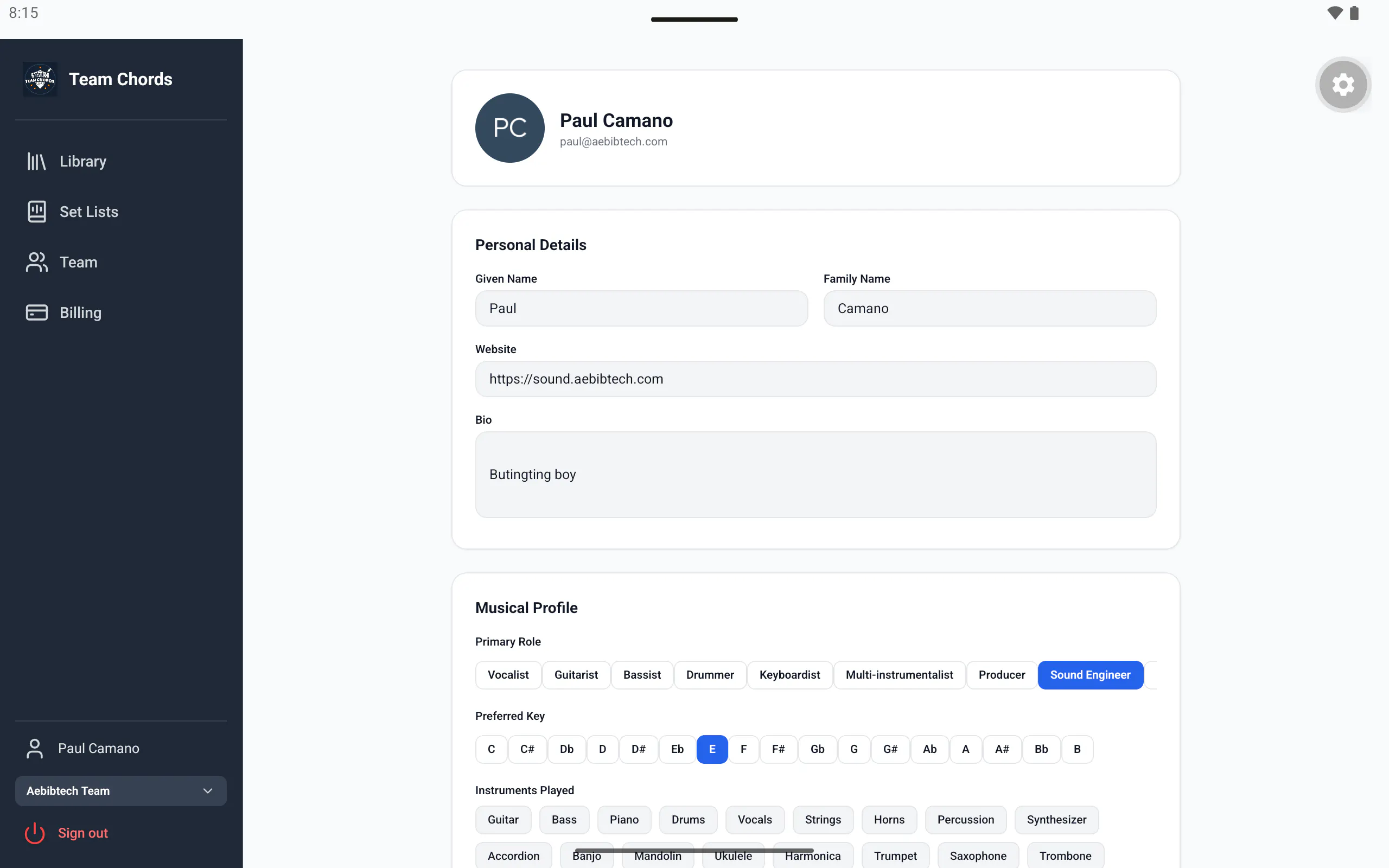
Task: Toggle the Piano instrument chip
Action: pos(624,820)
